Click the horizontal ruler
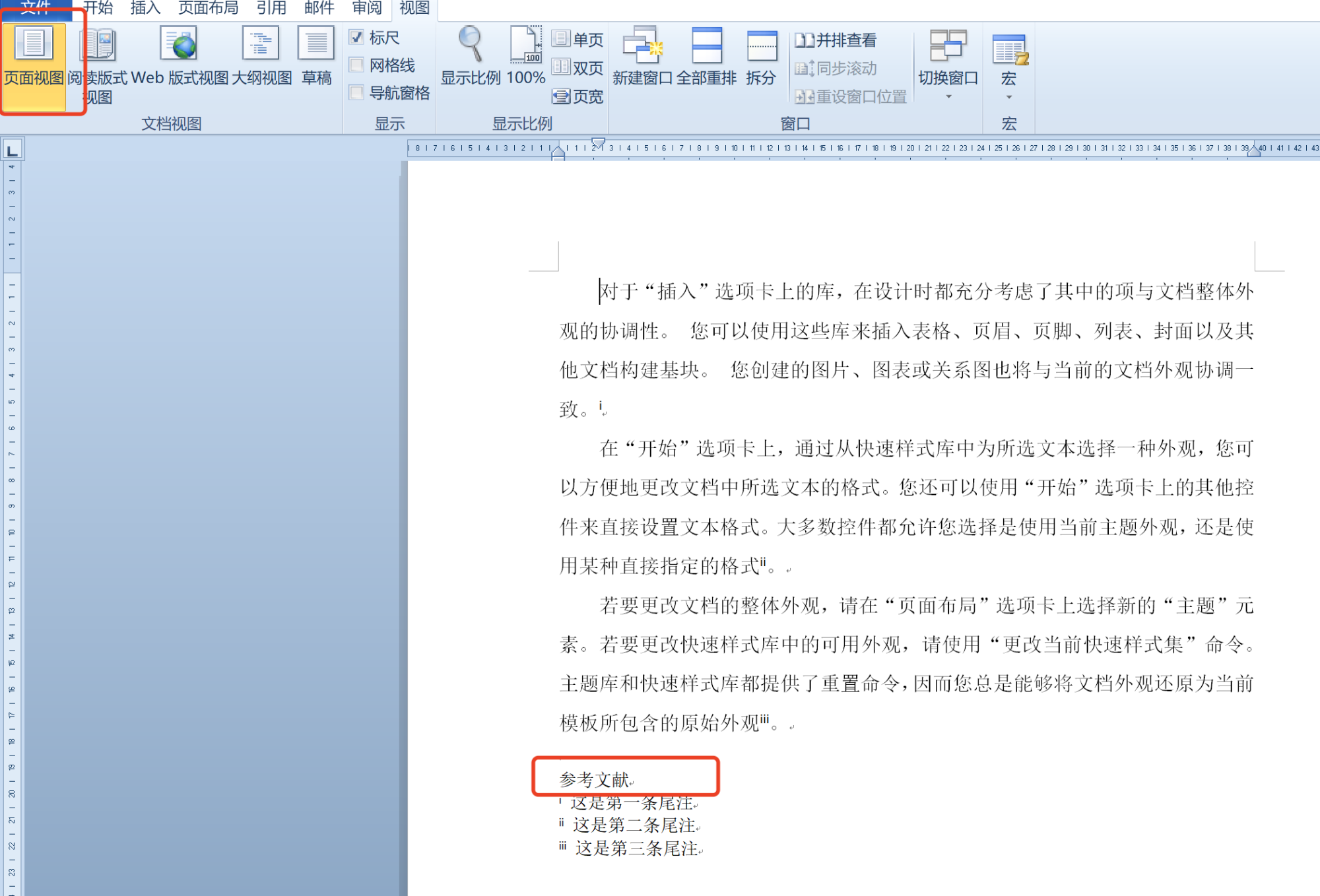1320x896 pixels. coord(863,148)
